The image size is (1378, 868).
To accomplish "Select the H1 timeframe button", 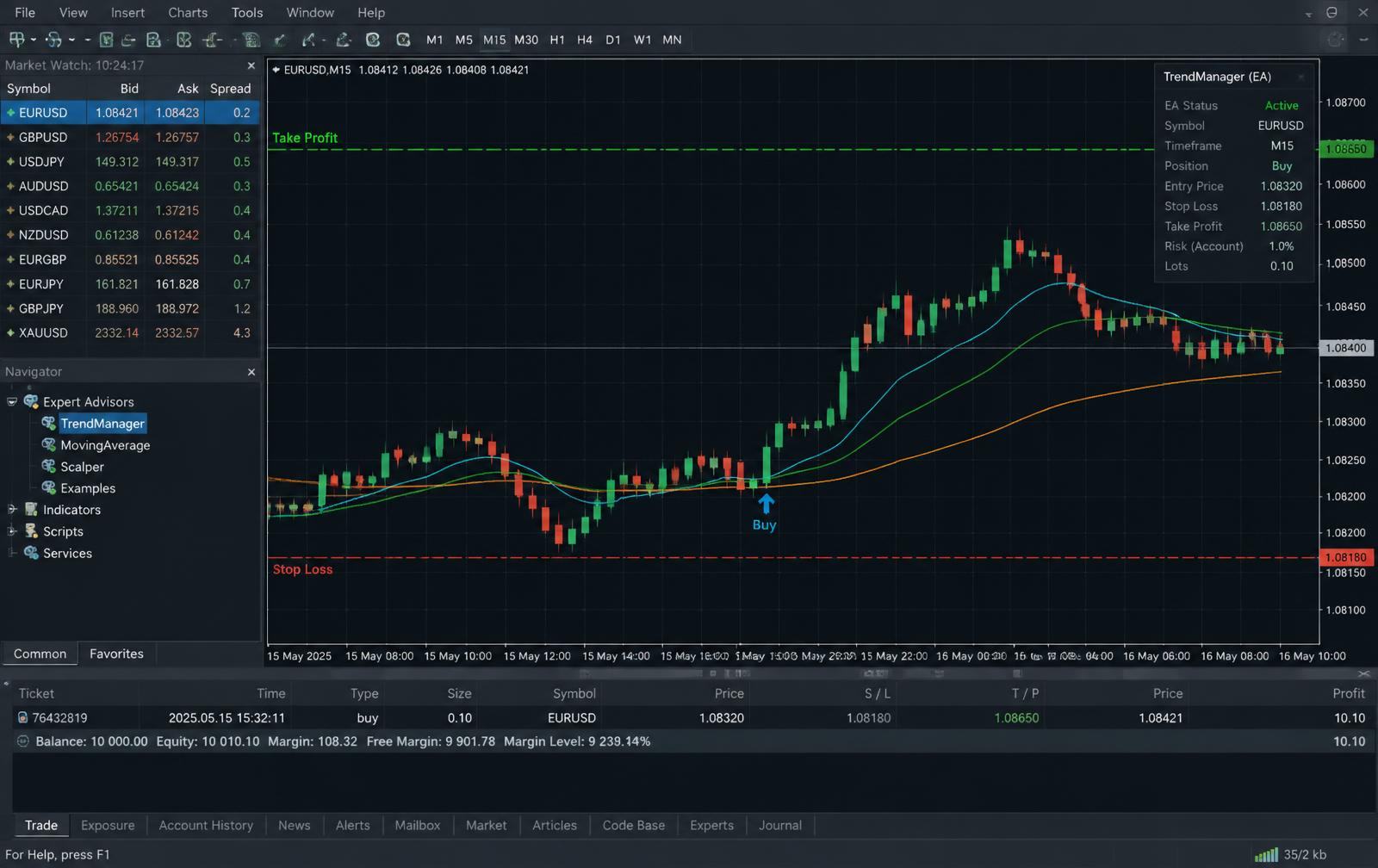I will tap(557, 40).
